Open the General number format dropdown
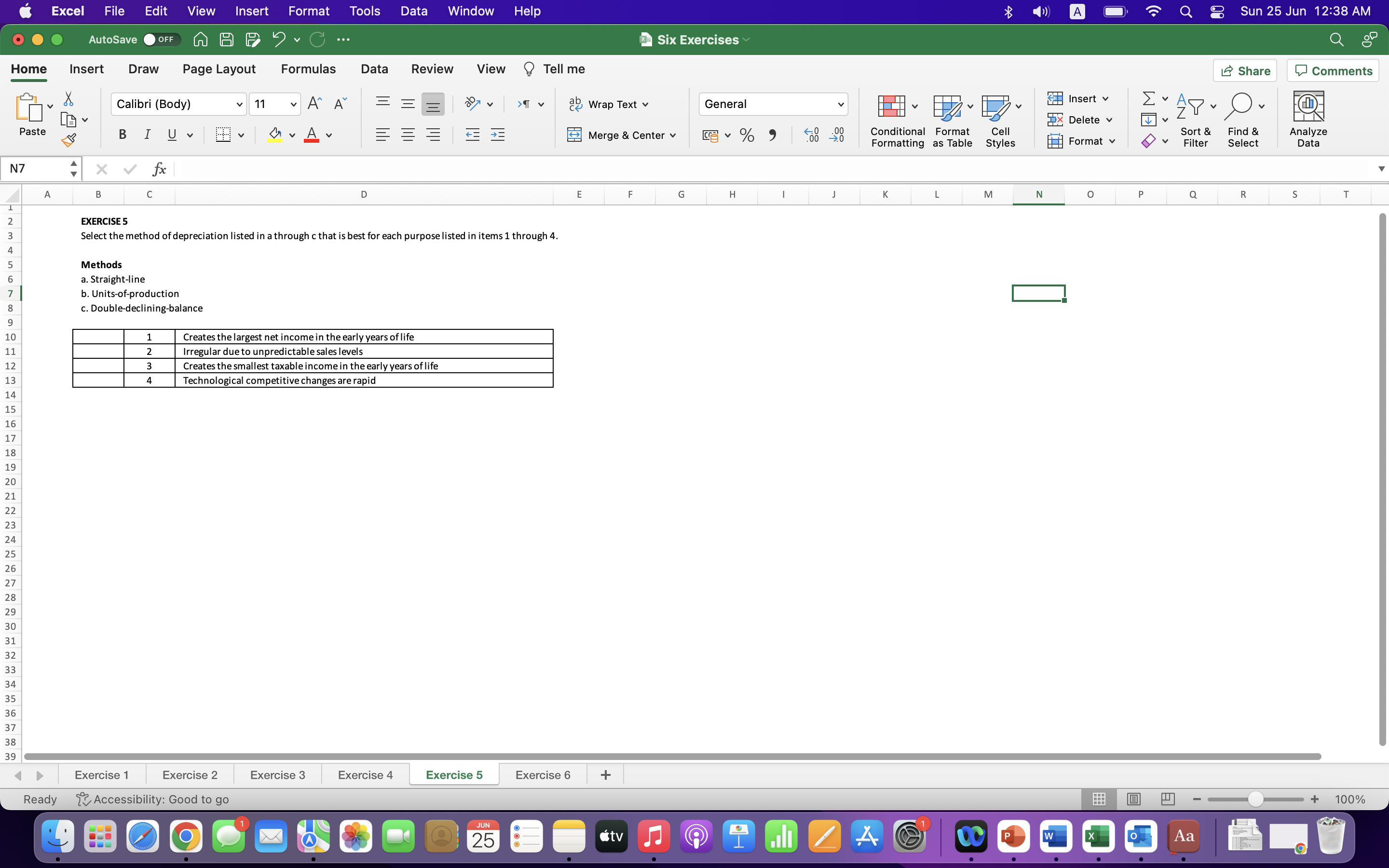The width and height of the screenshot is (1389, 868). pos(840,104)
